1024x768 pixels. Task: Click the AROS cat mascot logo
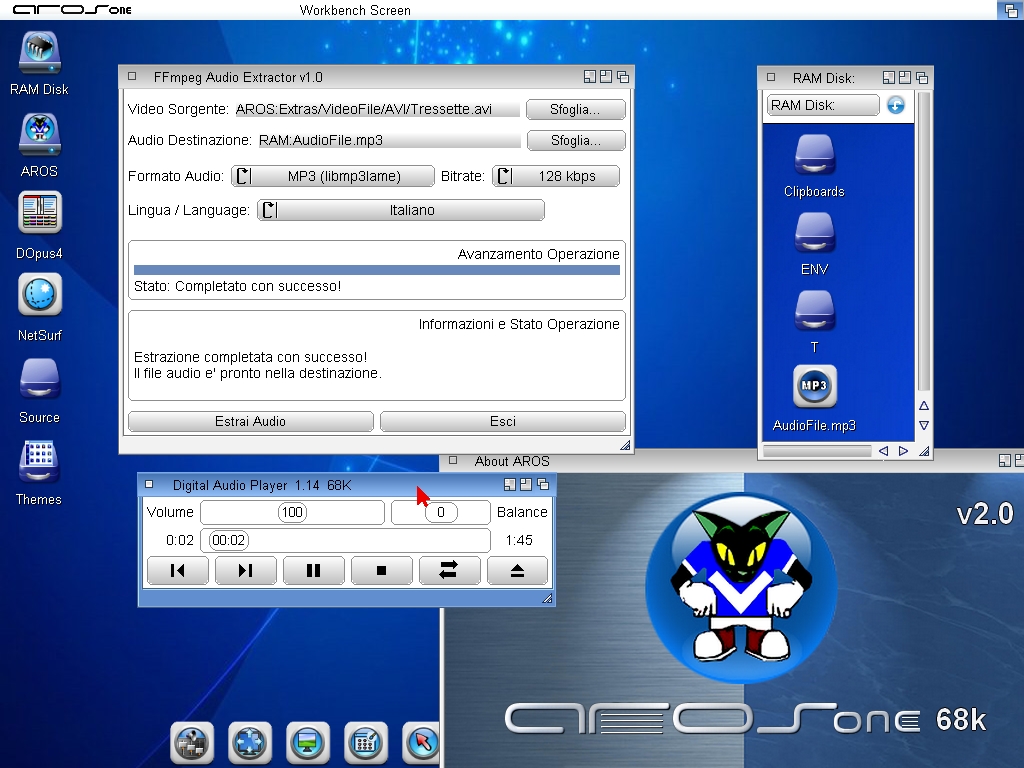tap(741, 588)
